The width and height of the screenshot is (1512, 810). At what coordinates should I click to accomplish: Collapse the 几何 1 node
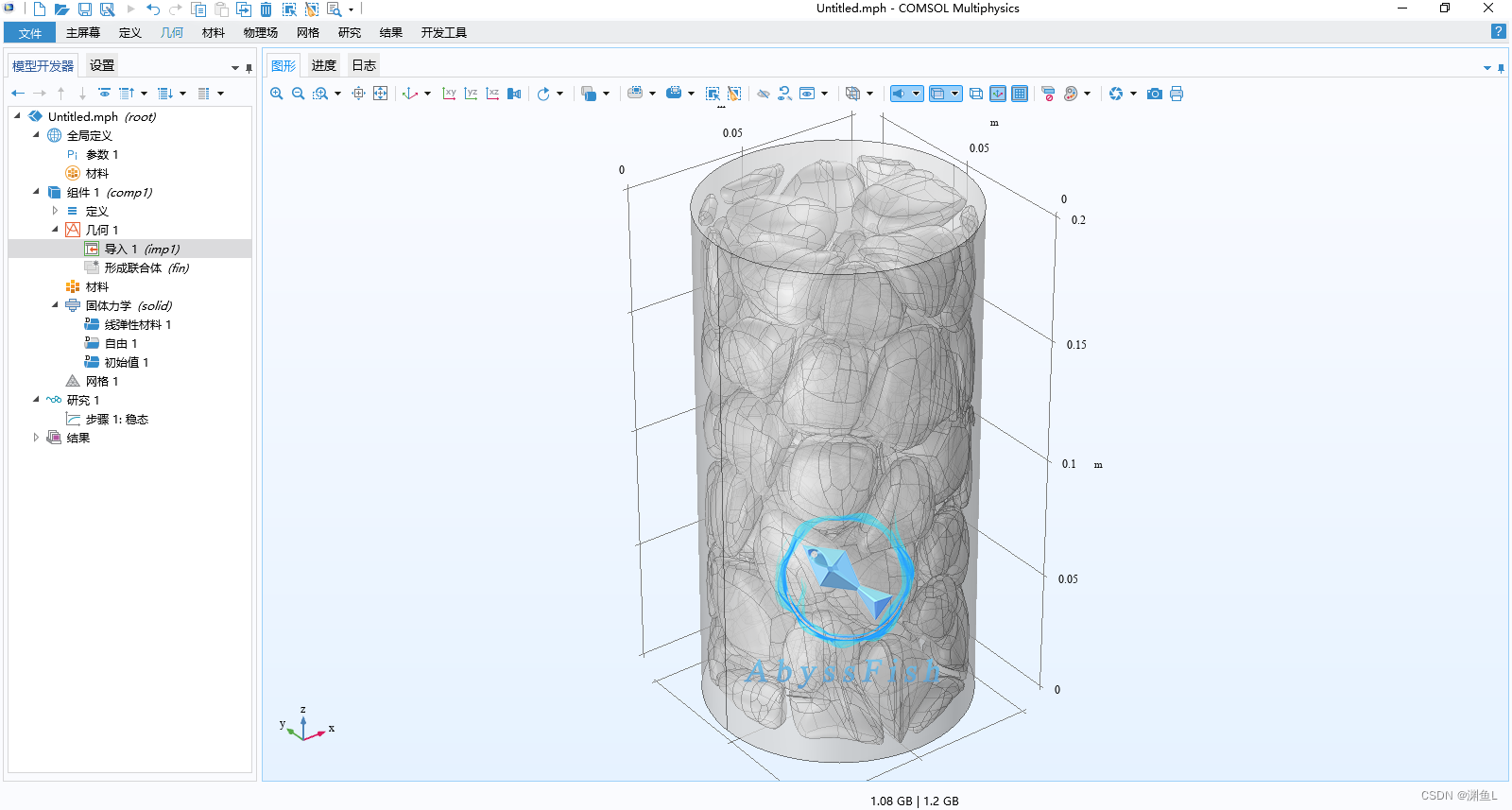tap(55, 229)
